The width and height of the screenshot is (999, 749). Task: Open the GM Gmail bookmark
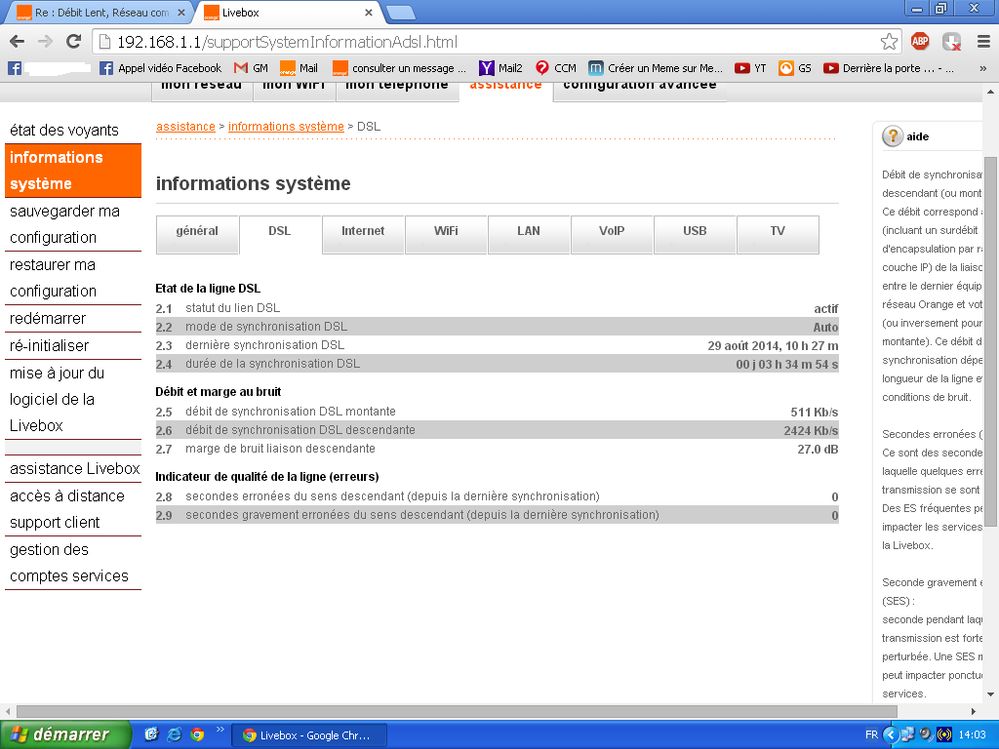[x=251, y=68]
